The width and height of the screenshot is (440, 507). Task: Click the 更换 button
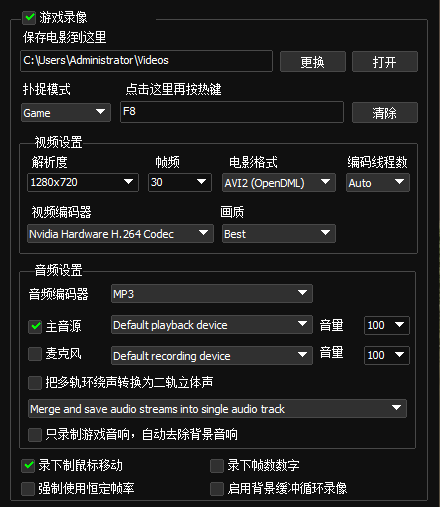313,62
